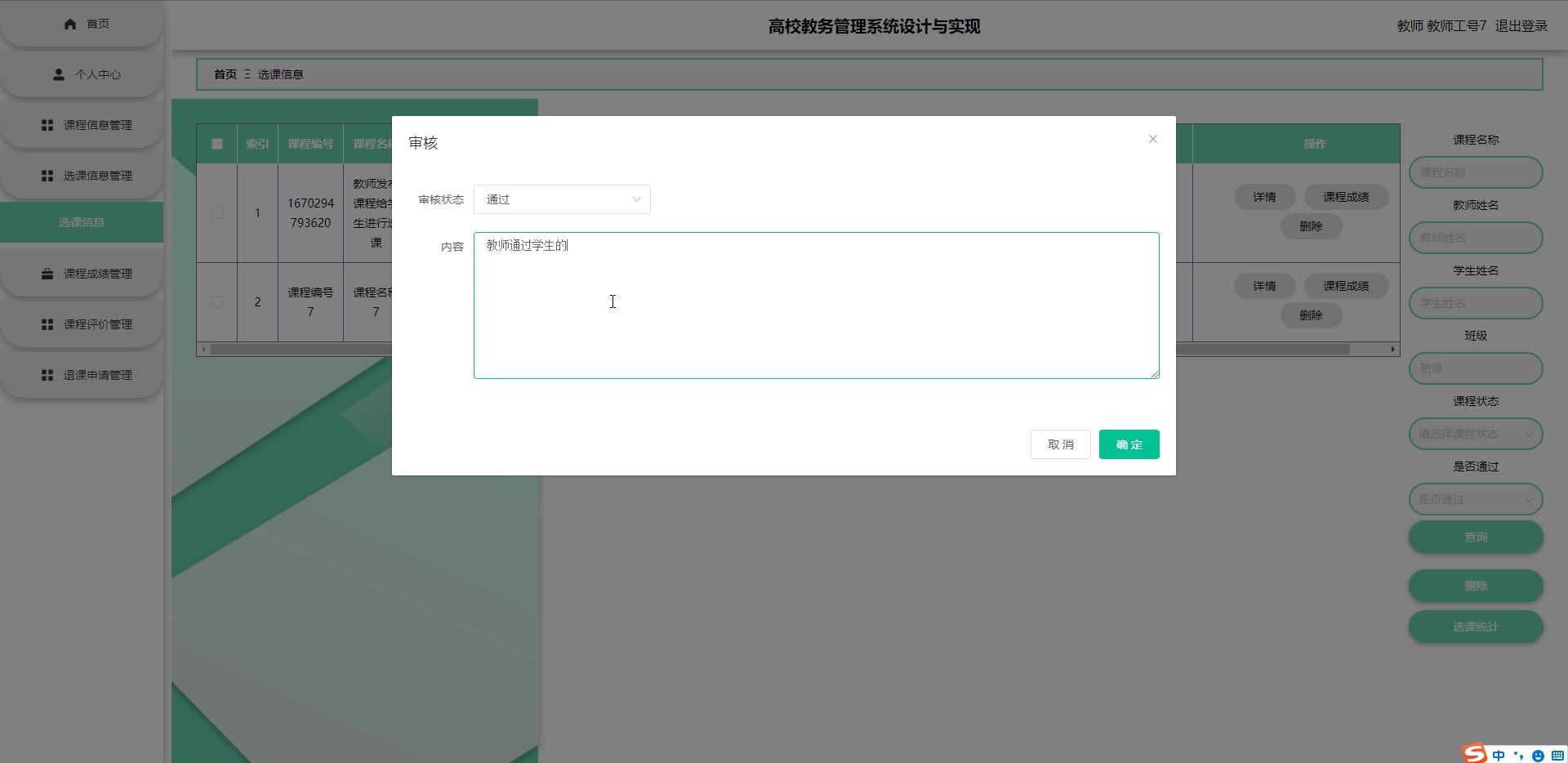
Task: Click the grid icon of 退课申请管理
Action: [47, 375]
